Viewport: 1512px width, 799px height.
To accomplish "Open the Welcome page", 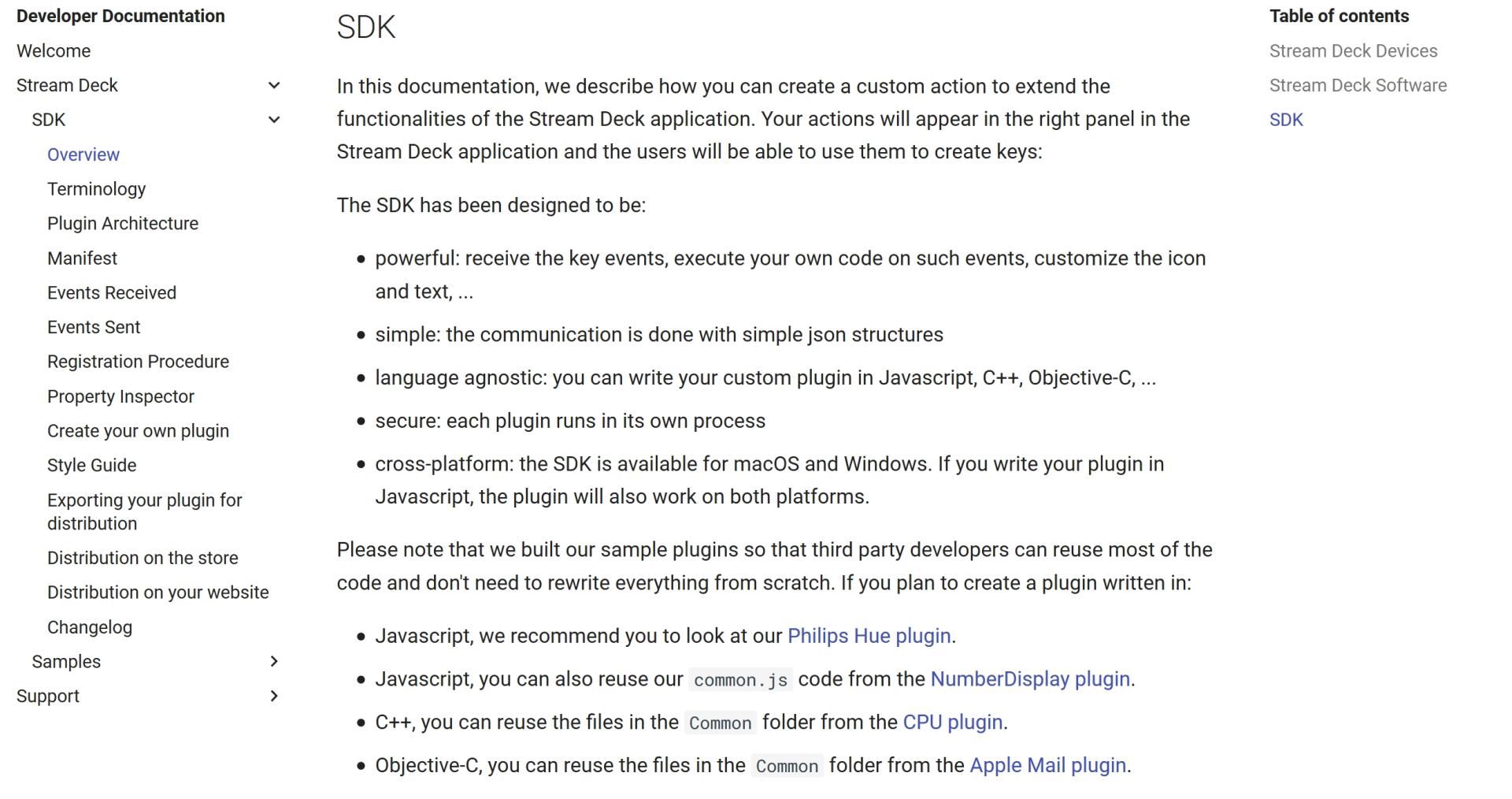I will click(54, 51).
